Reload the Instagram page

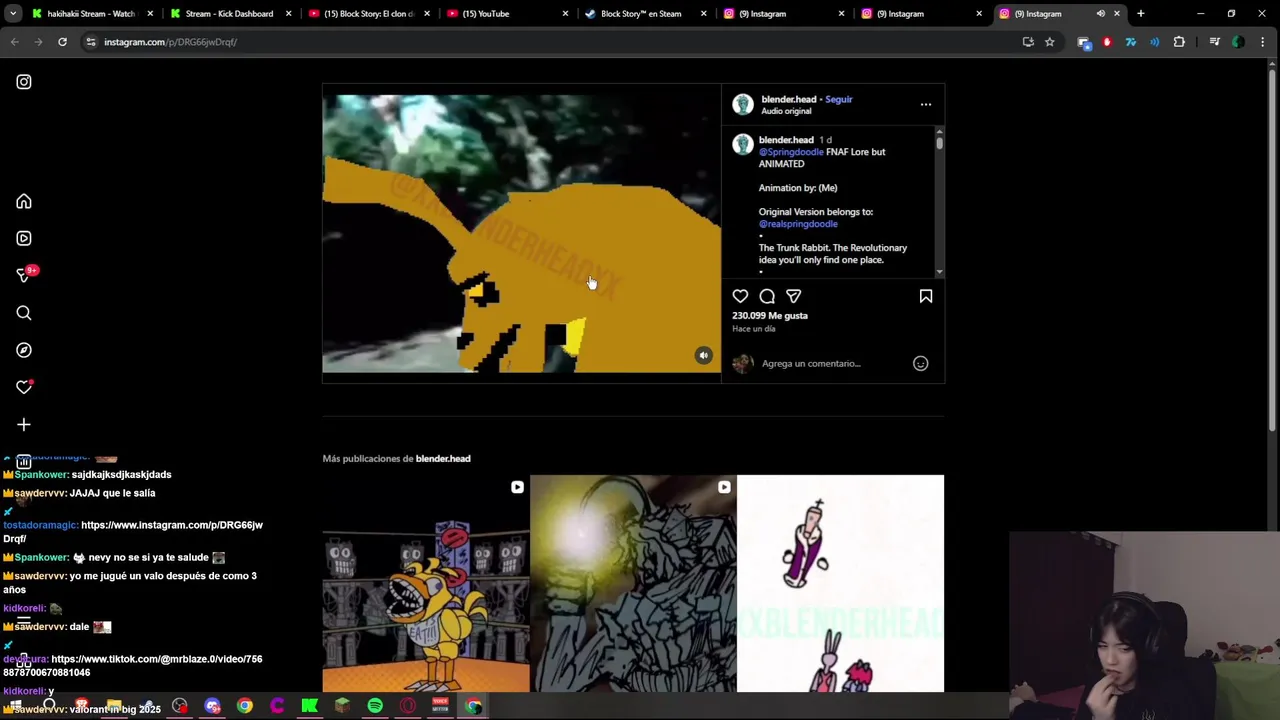point(62,42)
